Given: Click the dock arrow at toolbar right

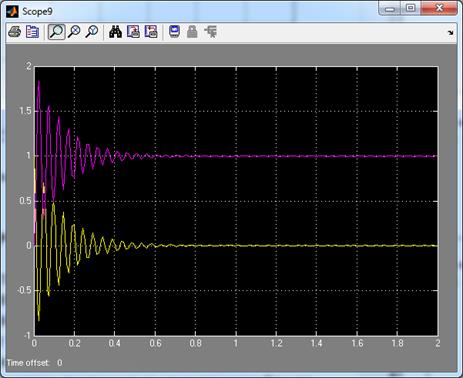Looking at the screenshot, I should coord(450,33).
